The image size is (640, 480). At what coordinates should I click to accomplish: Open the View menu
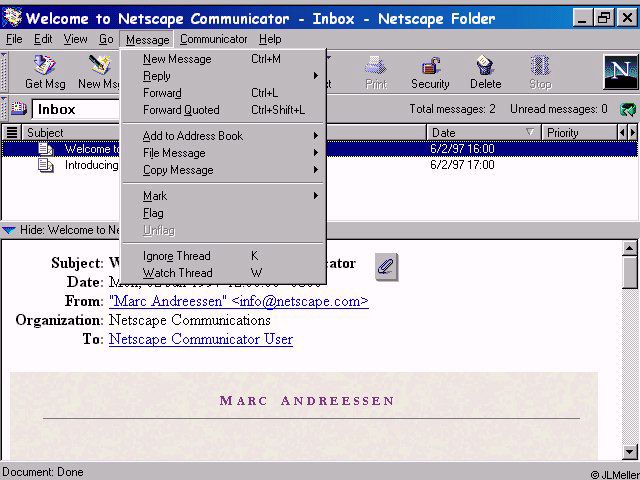click(76, 39)
